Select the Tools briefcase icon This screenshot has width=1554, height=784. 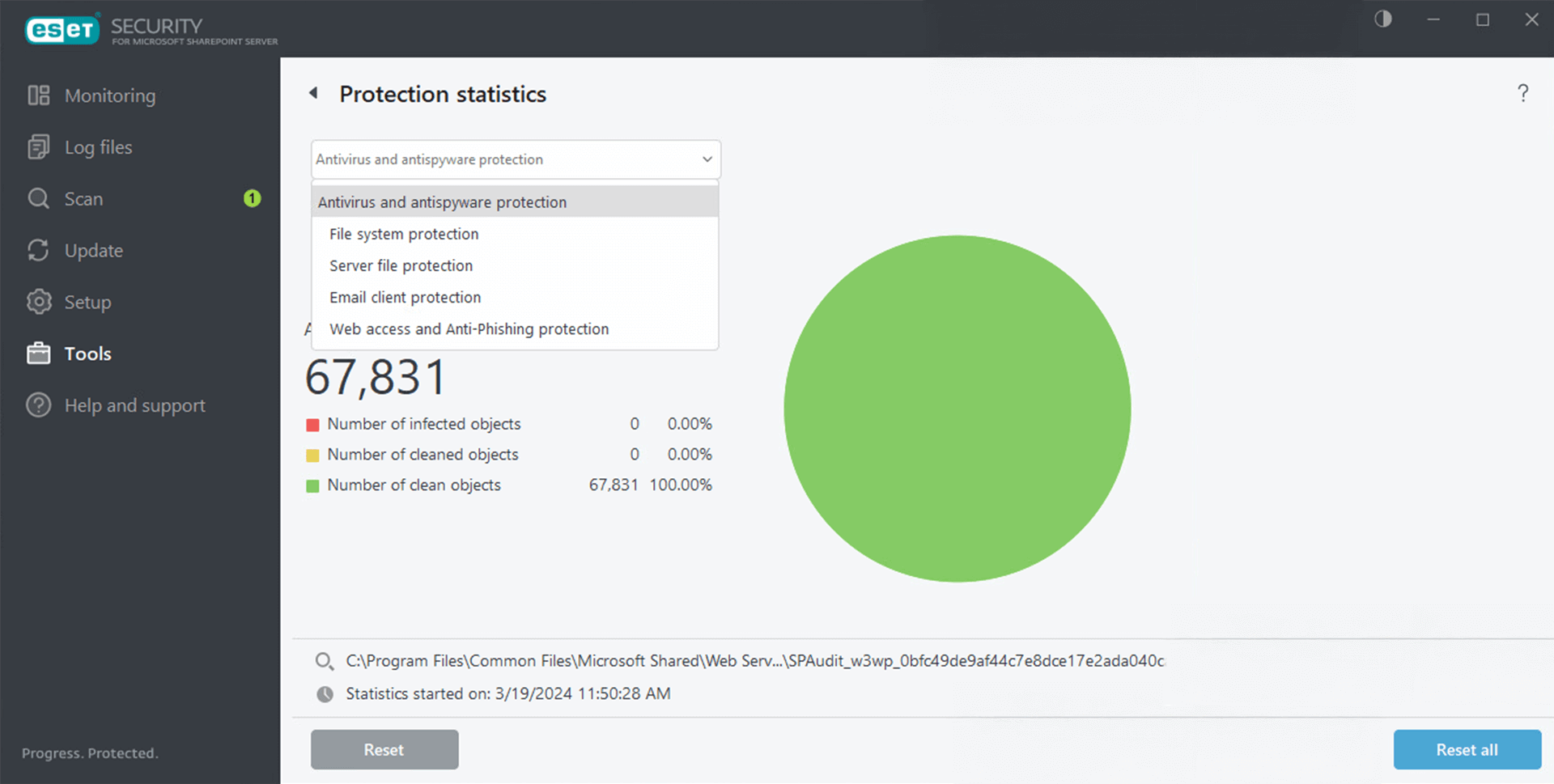pos(38,354)
